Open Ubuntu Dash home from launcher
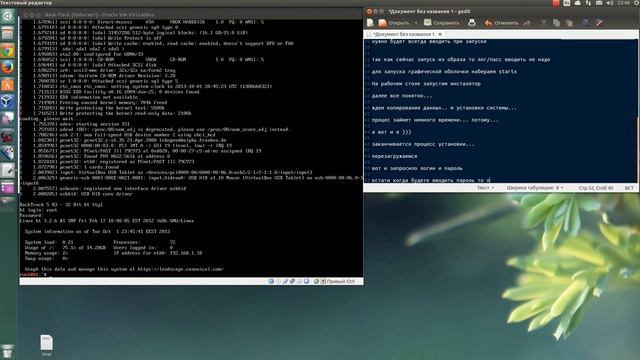 coord(8,16)
